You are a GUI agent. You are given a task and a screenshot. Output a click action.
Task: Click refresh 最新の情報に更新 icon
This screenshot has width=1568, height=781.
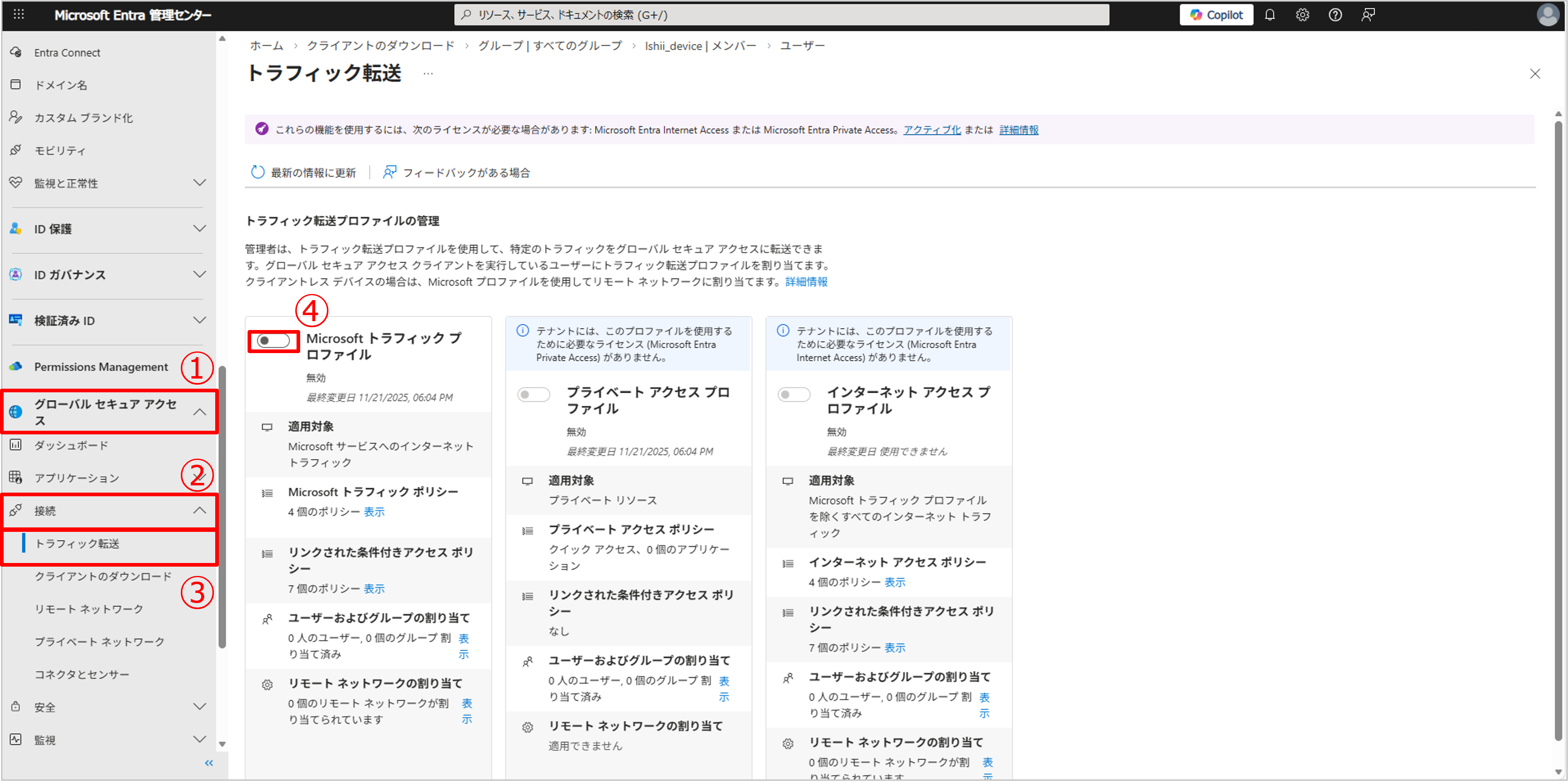(x=258, y=172)
